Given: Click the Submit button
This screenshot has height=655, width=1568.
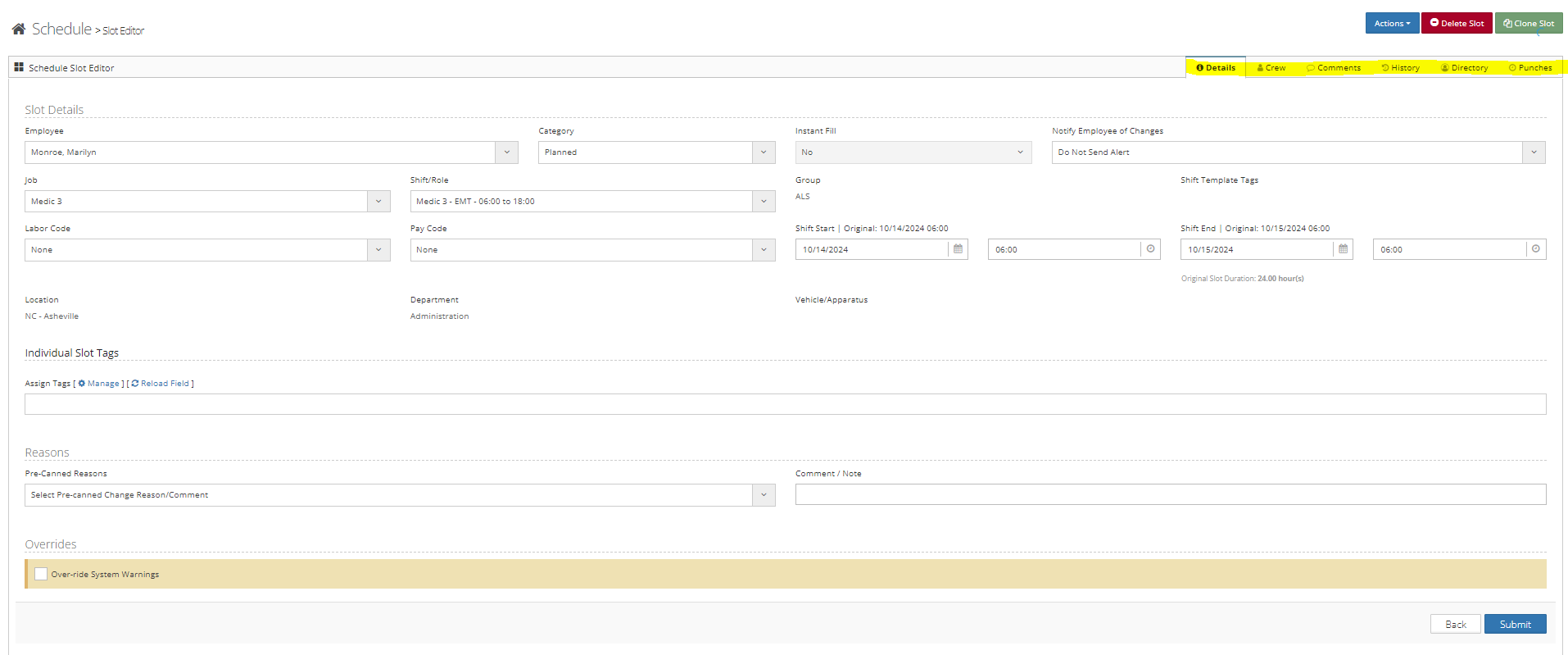Looking at the screenshot, I should click(1515, 624).
